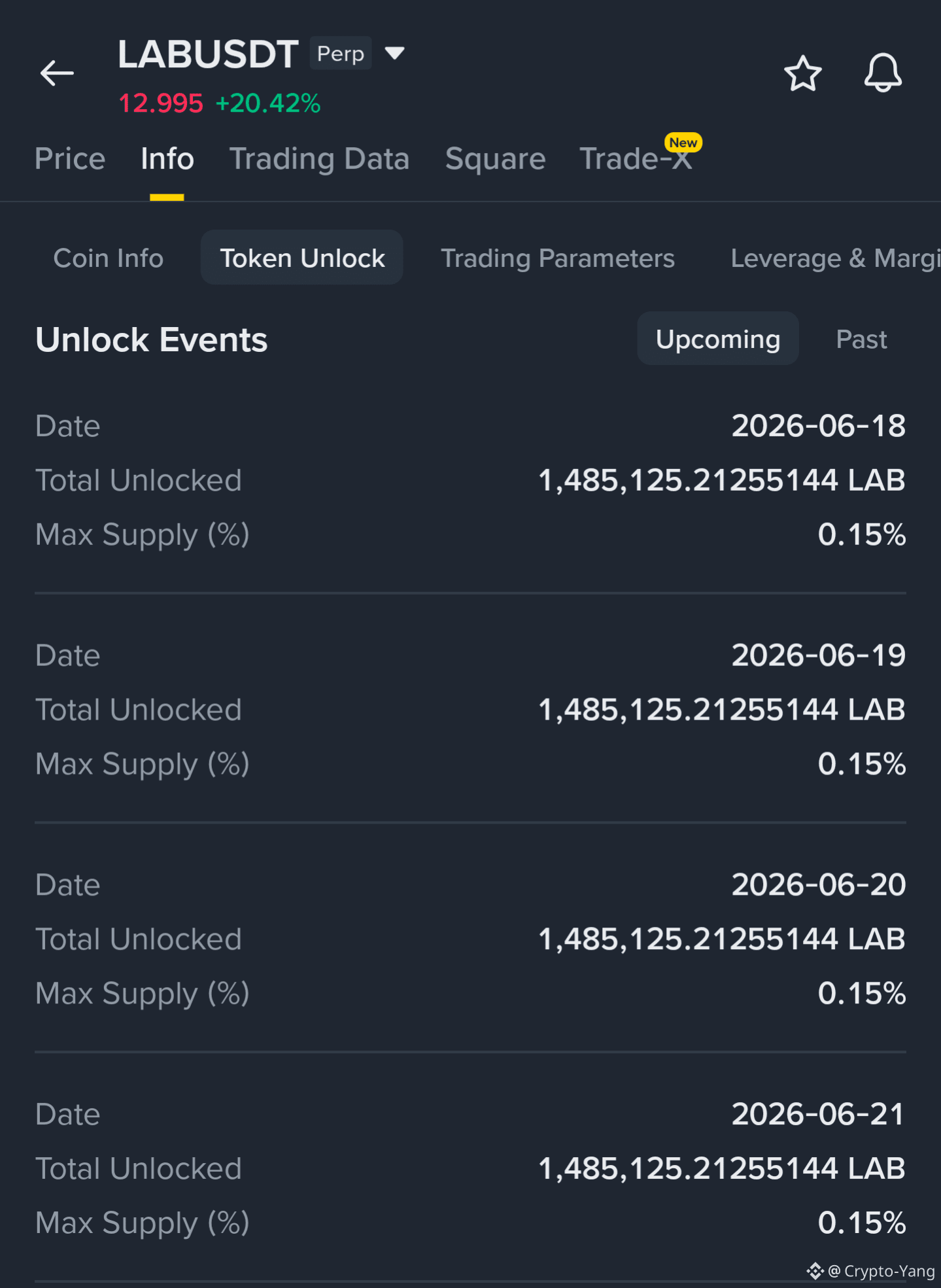
Task: Tap the back arrow icon
Action: pos(57,73)
